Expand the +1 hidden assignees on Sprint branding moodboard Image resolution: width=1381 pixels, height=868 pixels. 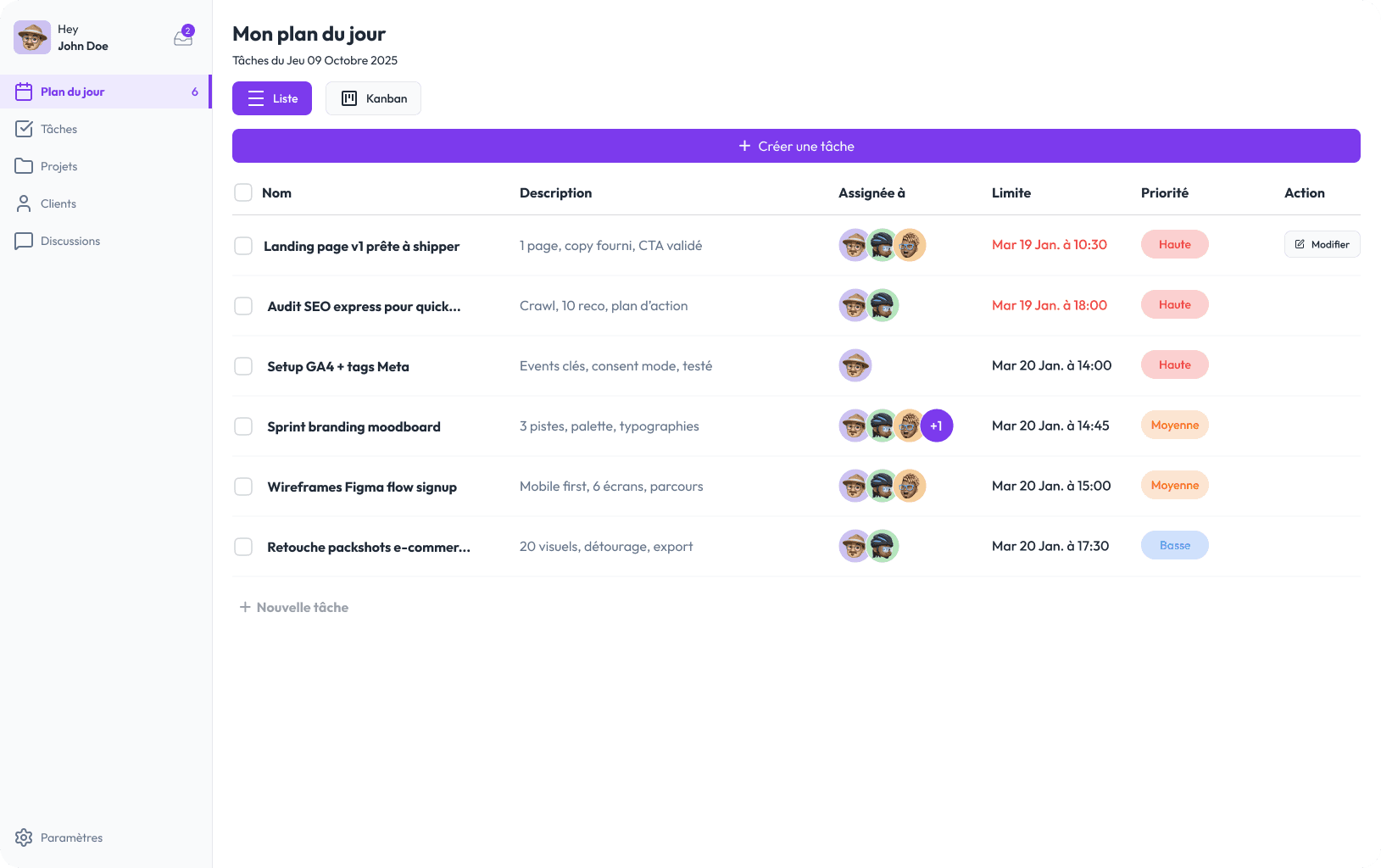coord(937,426)
